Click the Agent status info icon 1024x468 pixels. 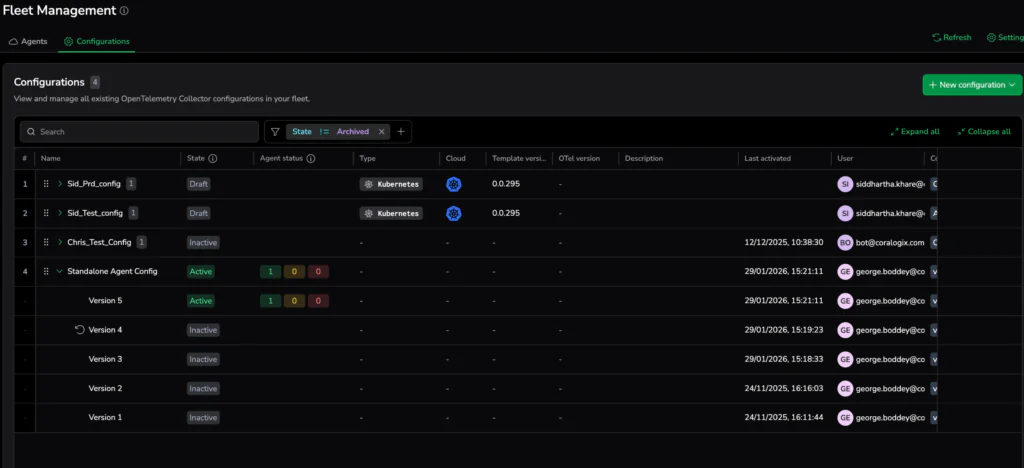311,158
